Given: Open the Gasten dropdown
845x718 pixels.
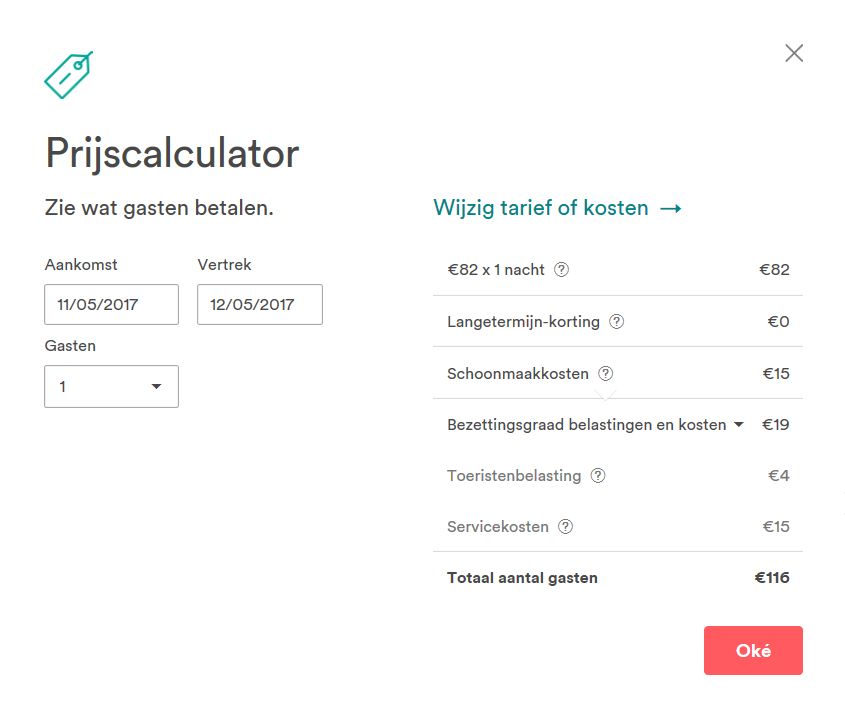Looking at the screenshot, I should [111, 386].
